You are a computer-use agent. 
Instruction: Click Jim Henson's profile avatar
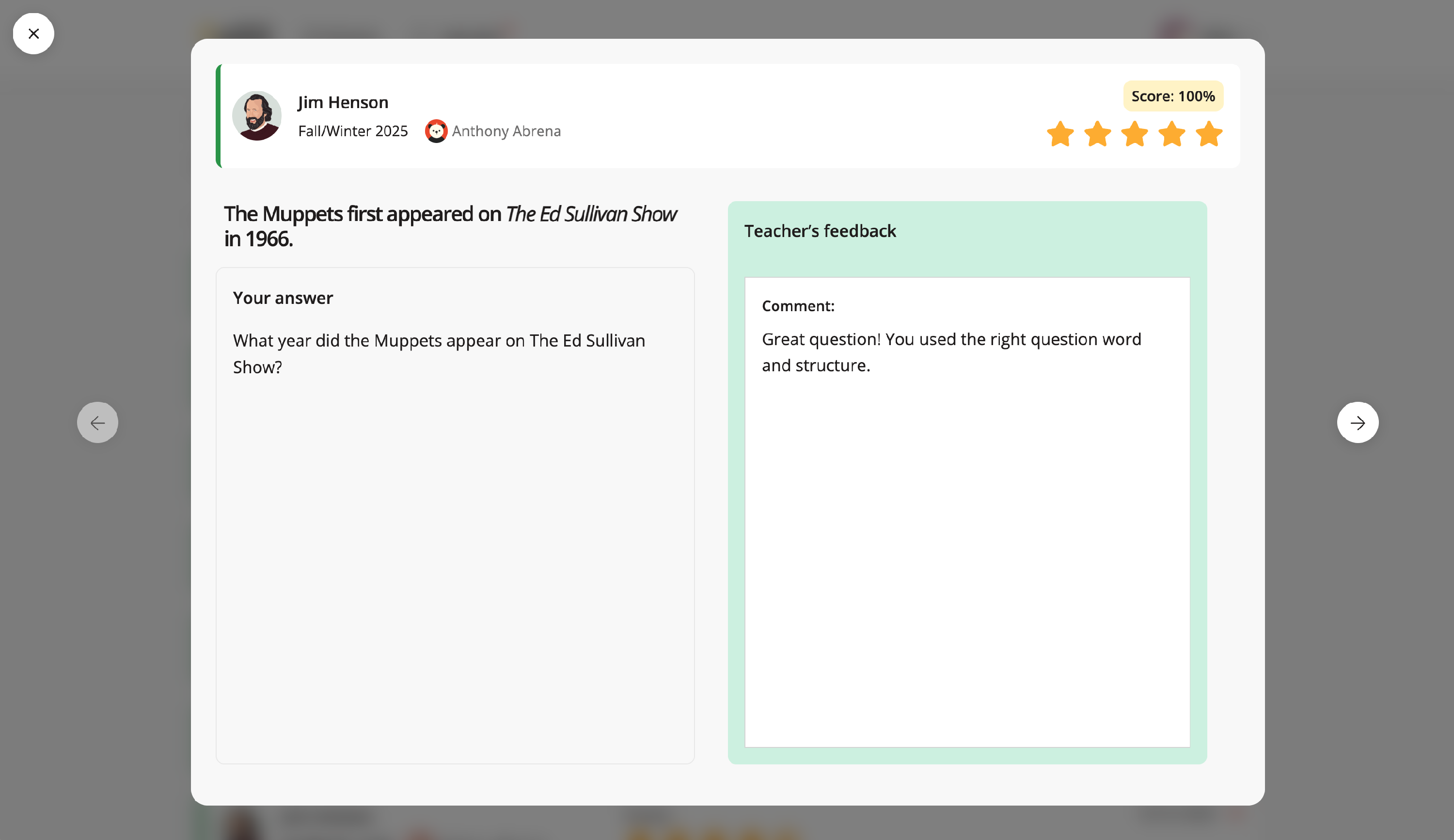tap(257, 115)
